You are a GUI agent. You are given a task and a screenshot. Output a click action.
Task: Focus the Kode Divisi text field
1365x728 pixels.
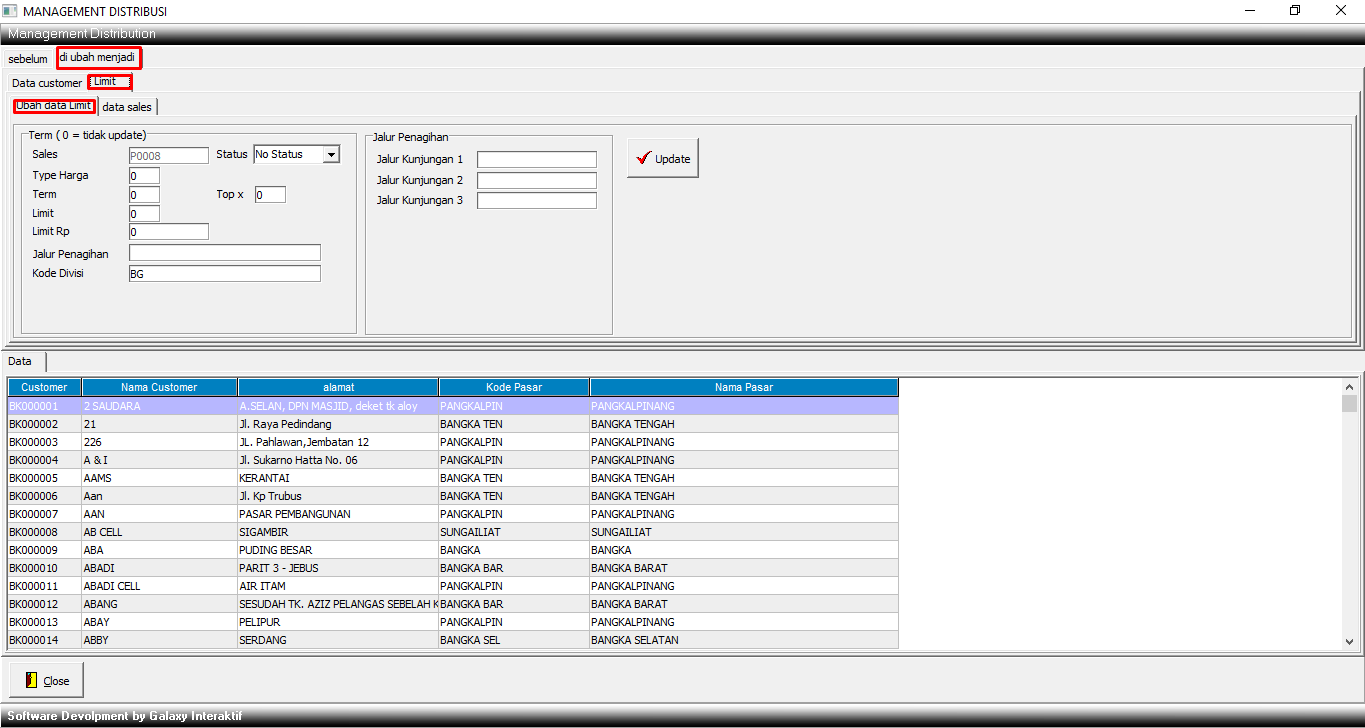click(x=224, y=274)
